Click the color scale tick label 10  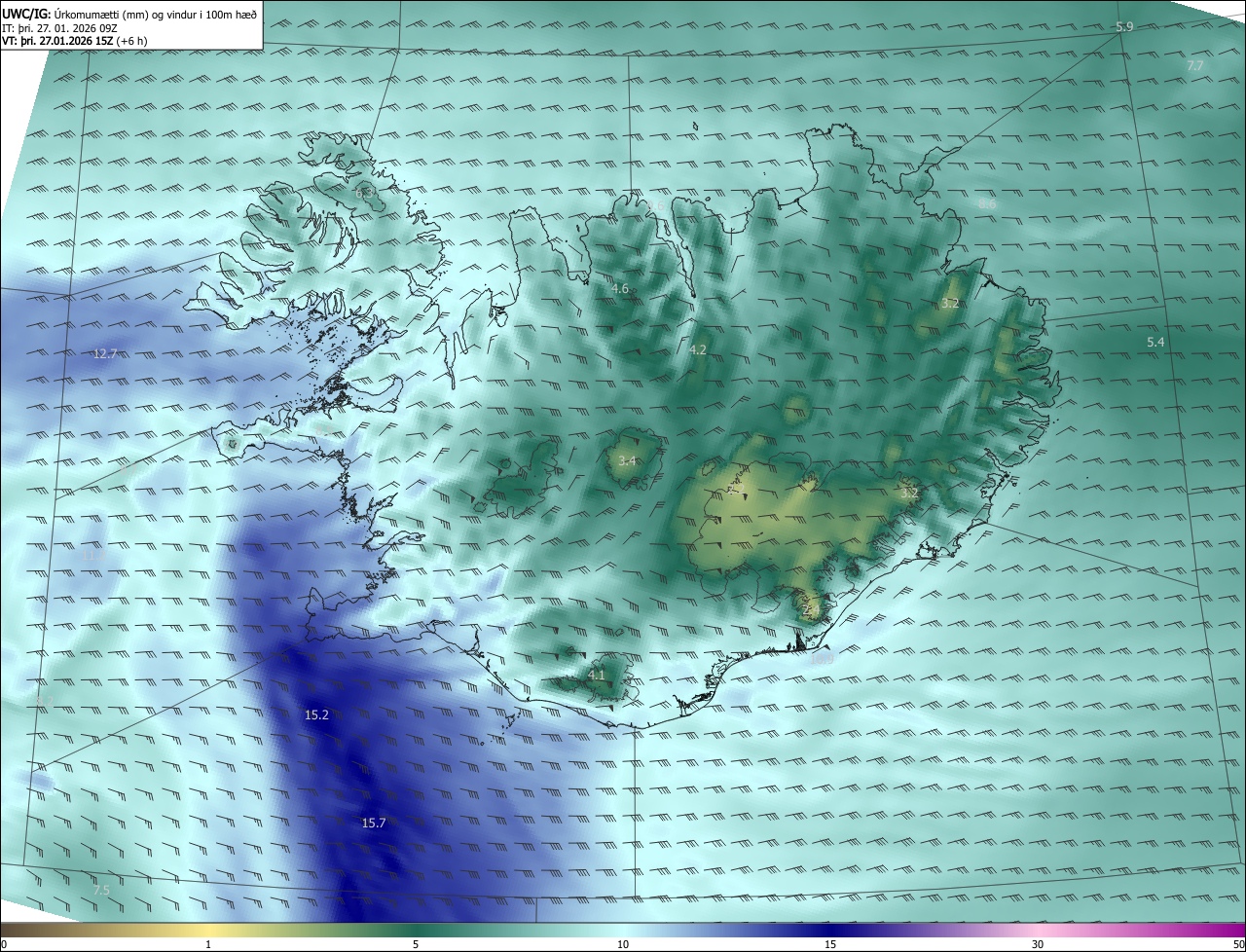pyautogui.click(x=623, y=944)
